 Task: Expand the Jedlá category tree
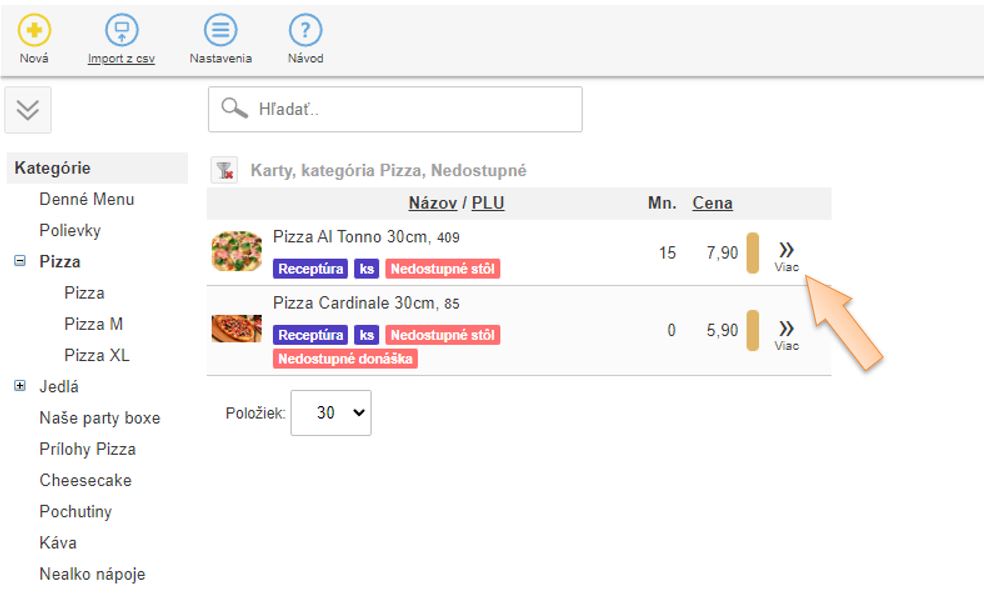[19, 386]
